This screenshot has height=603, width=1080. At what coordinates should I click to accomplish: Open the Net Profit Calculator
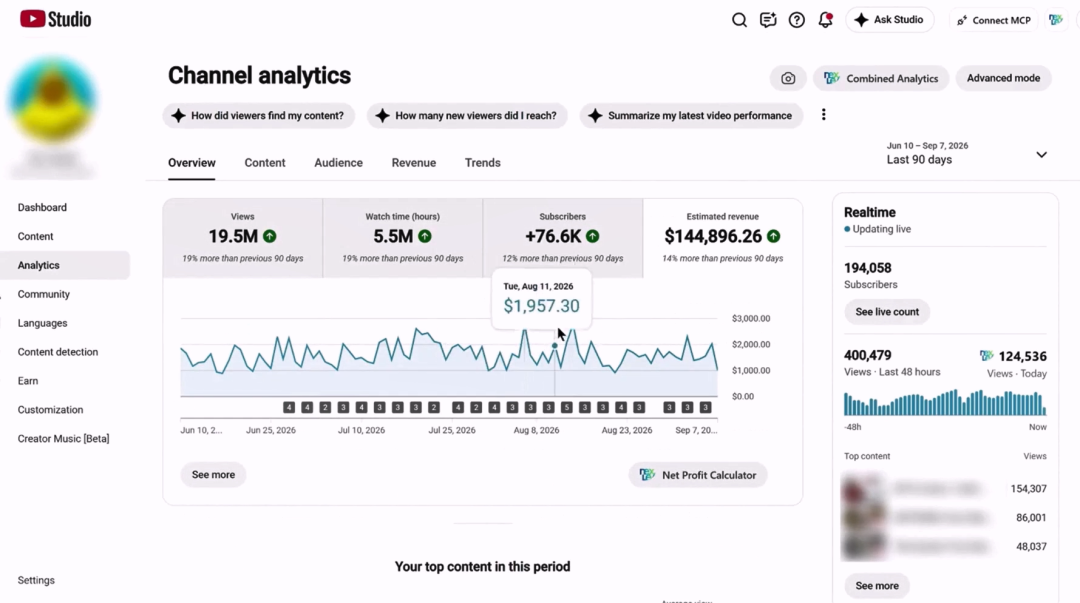coord(698,475)
